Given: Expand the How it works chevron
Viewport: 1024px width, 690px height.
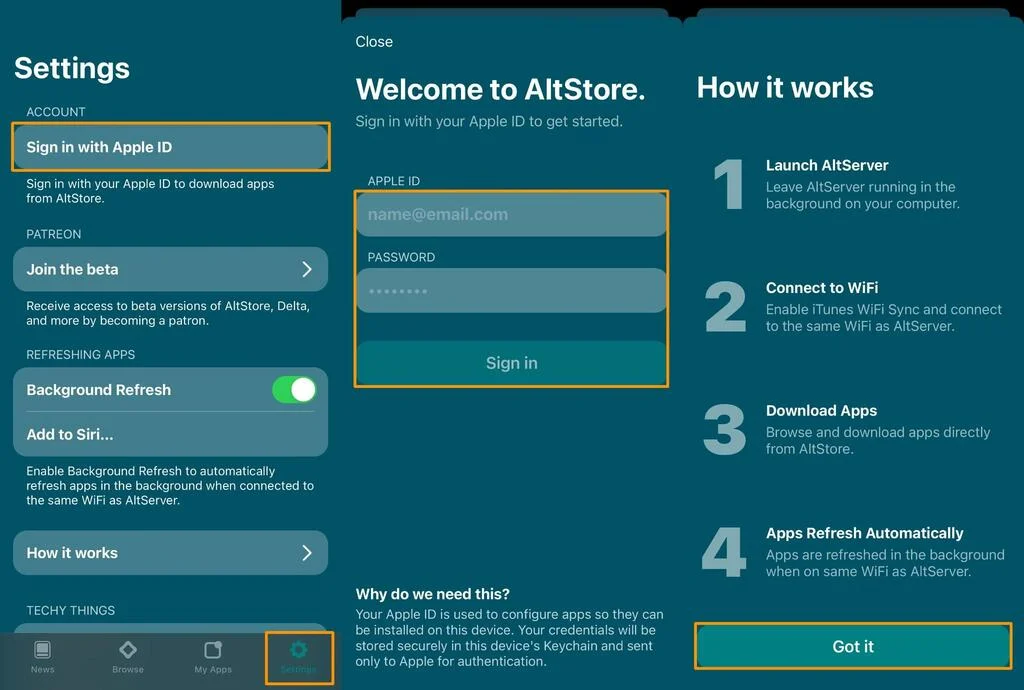Looking at the screenshot, I should pyautogui.click(x=307, y=553).
